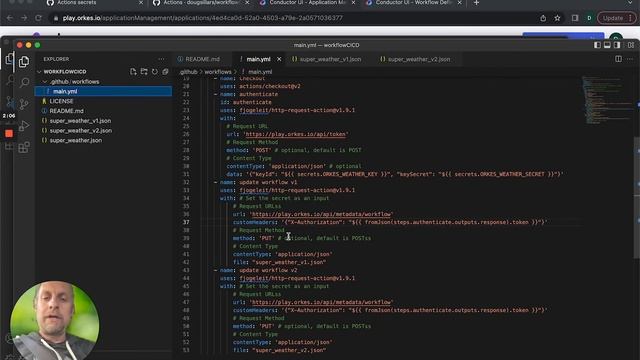Viewport: 640px width, 360px height.
Task: Go forward in Chrome browser
Action: (24, 18)
